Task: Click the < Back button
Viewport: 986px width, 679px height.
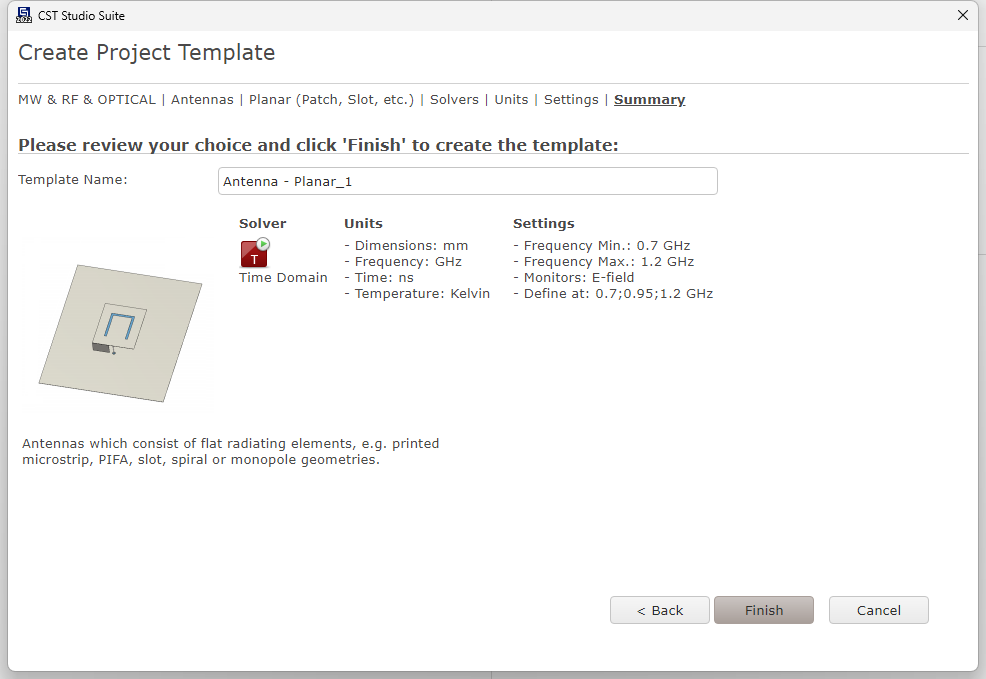Action: (x=660, y=610)
